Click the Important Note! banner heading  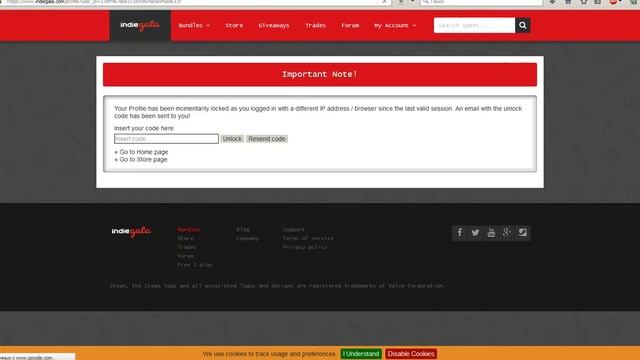click(320, 74)
